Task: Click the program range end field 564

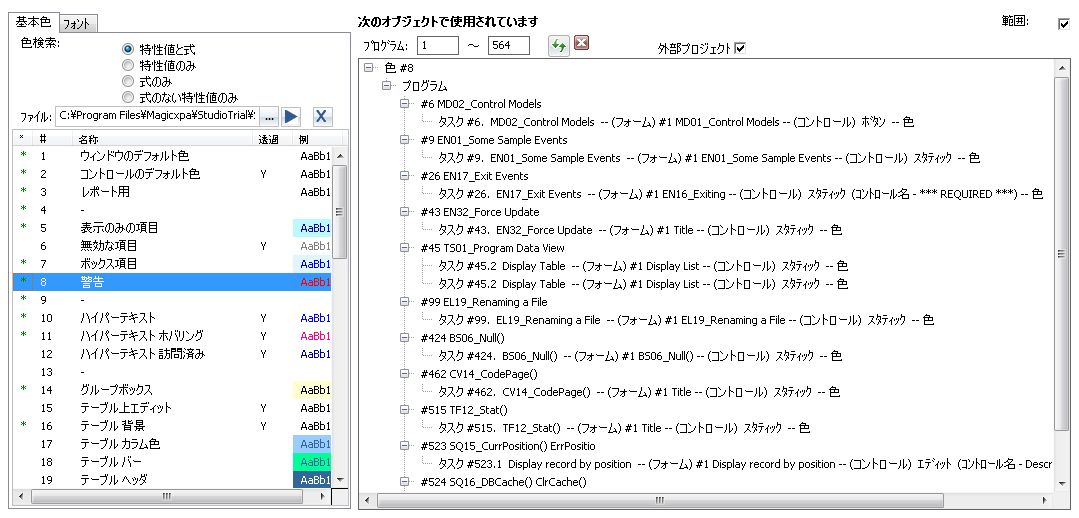Action: (509, 45)
